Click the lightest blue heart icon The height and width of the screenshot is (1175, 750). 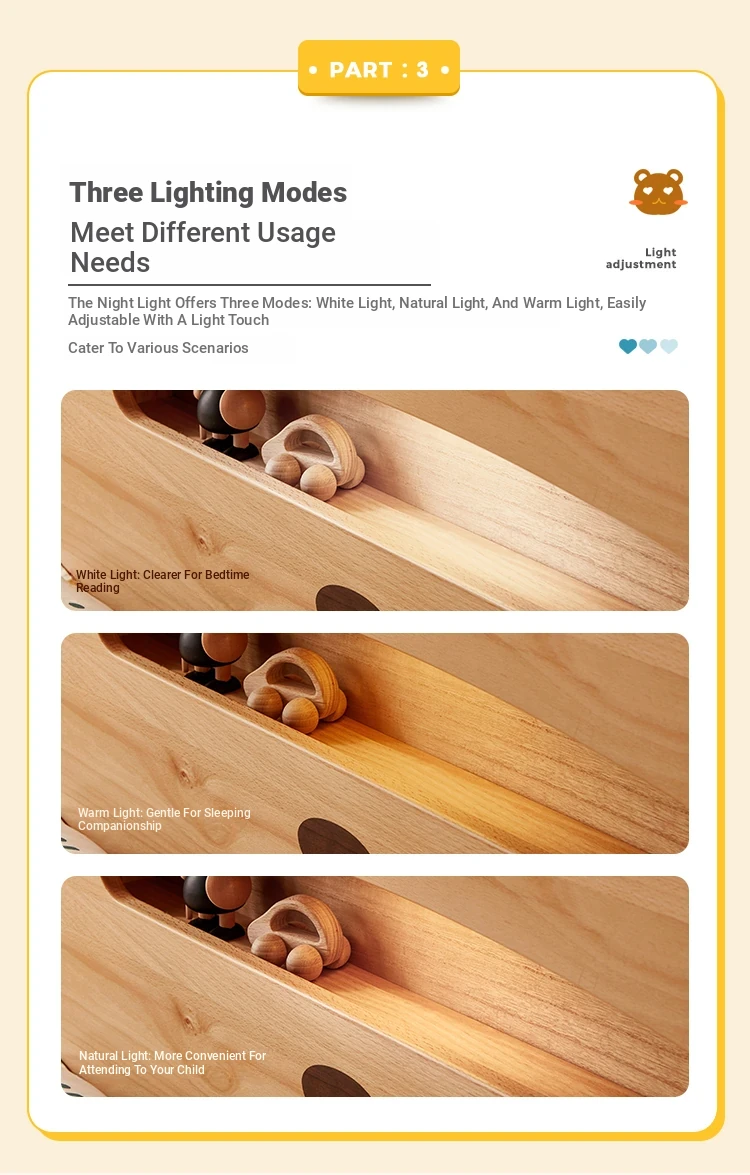[669, 345]
